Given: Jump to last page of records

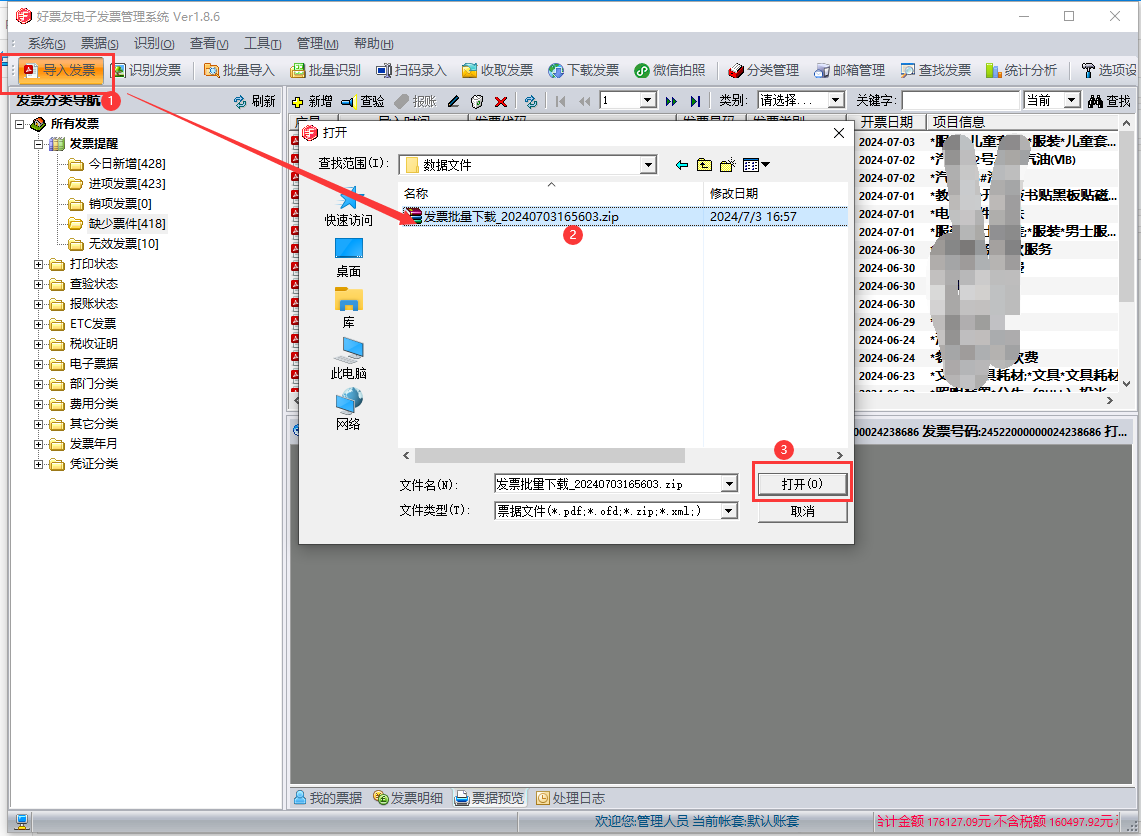Looking at the screenshot, I should (x=696, y=101).
